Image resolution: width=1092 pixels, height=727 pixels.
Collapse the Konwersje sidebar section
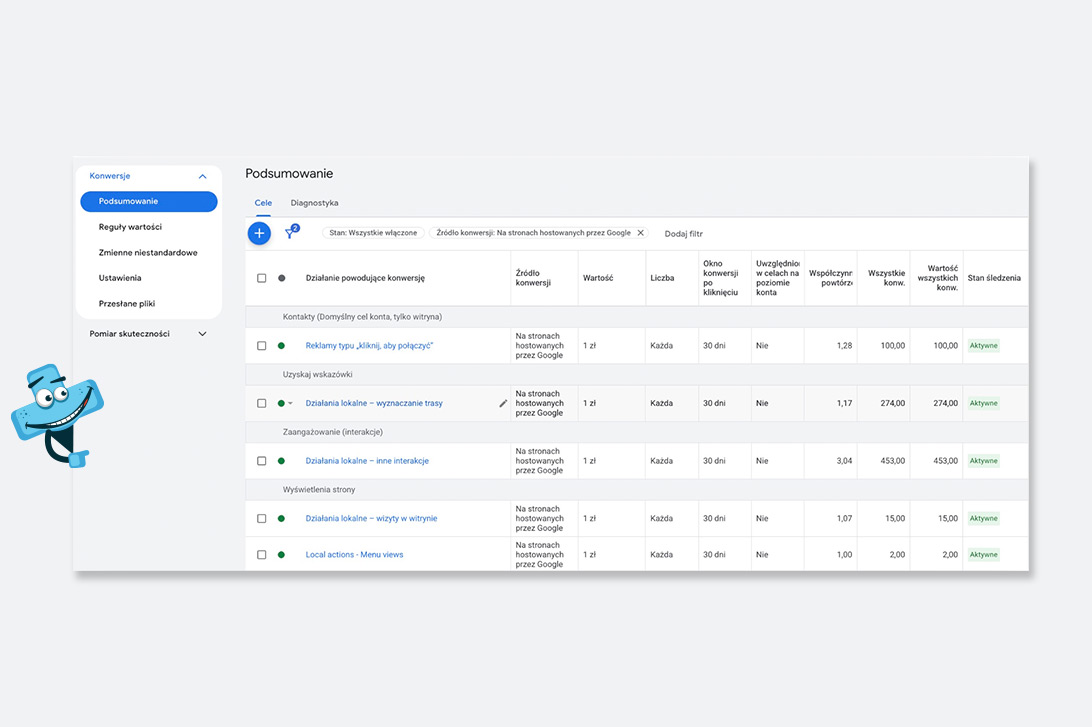coord(202,176)
